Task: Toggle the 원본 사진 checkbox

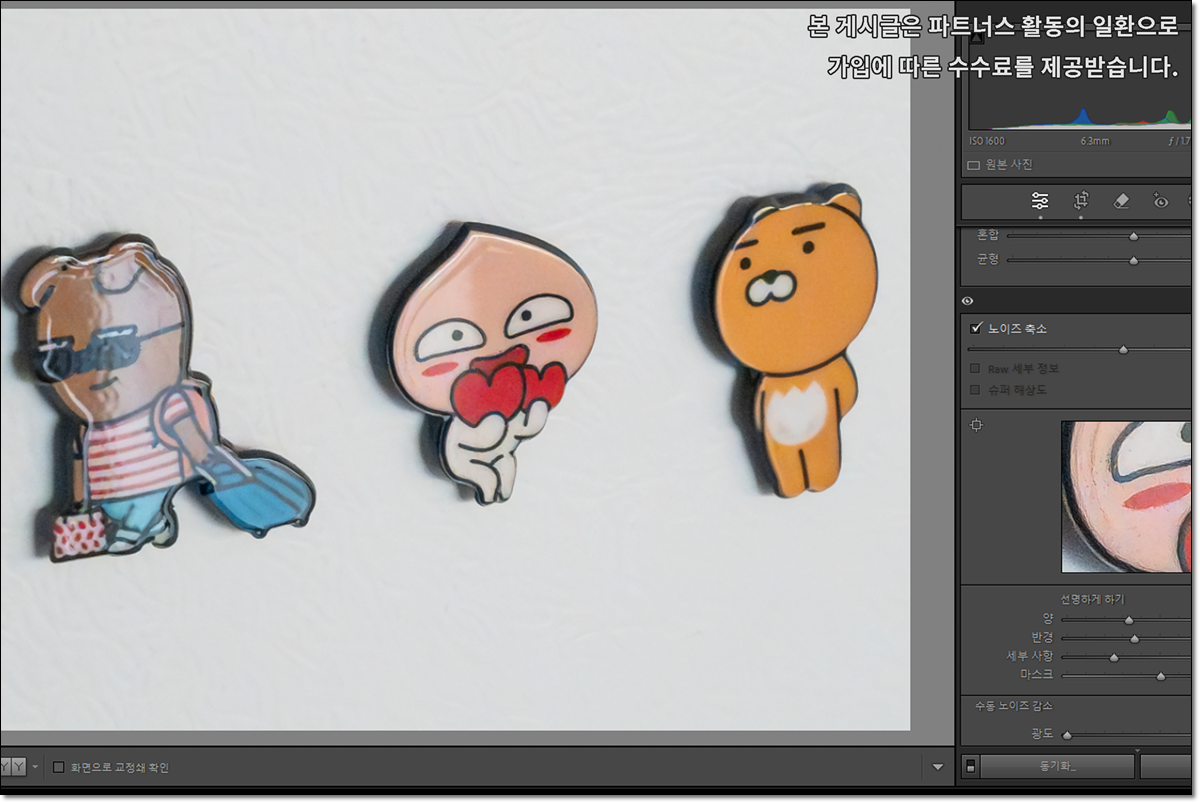Action: (974, 165)
